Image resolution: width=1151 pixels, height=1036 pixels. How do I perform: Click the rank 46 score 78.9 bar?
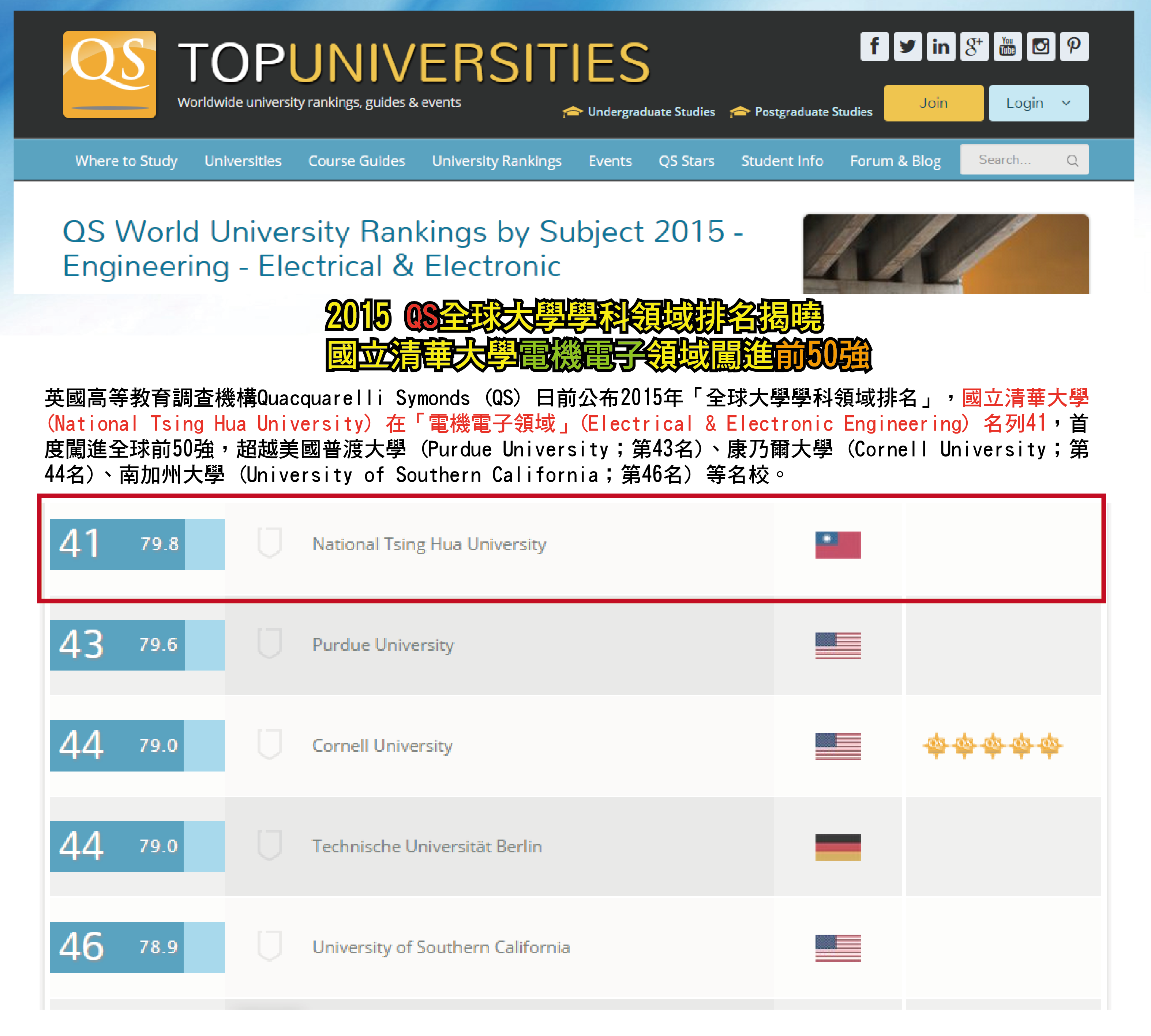tap(137, 947)
